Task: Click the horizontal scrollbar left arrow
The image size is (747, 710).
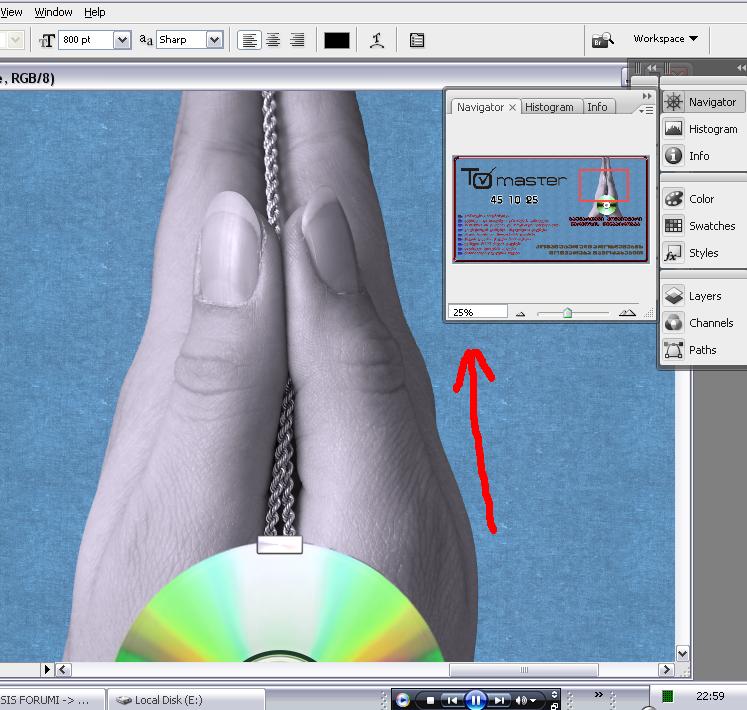Action: point(64,669)
